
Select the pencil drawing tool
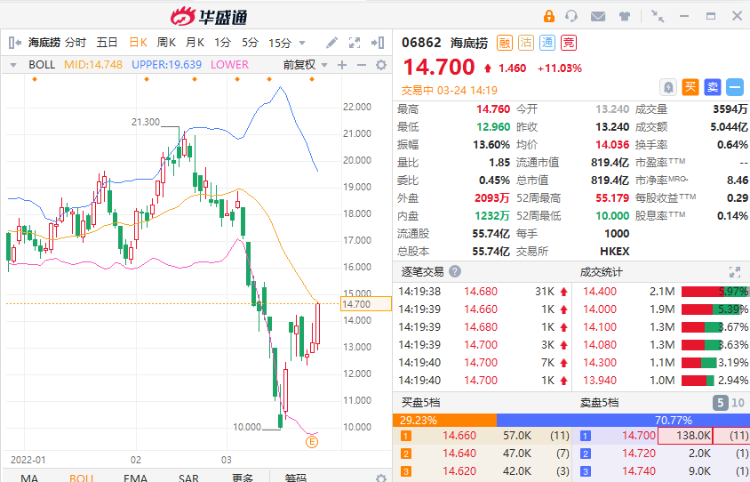(331, 43)
